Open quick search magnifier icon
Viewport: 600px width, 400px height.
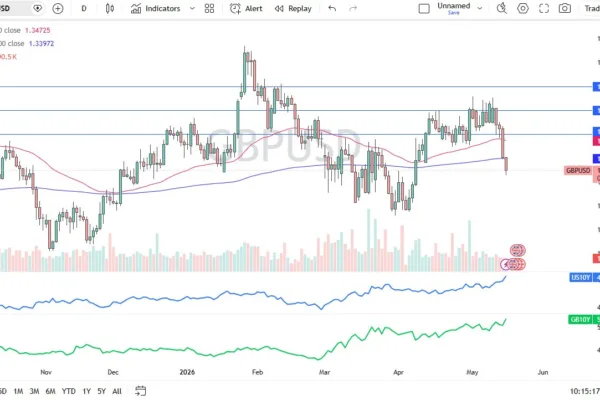tap(501, 8)
